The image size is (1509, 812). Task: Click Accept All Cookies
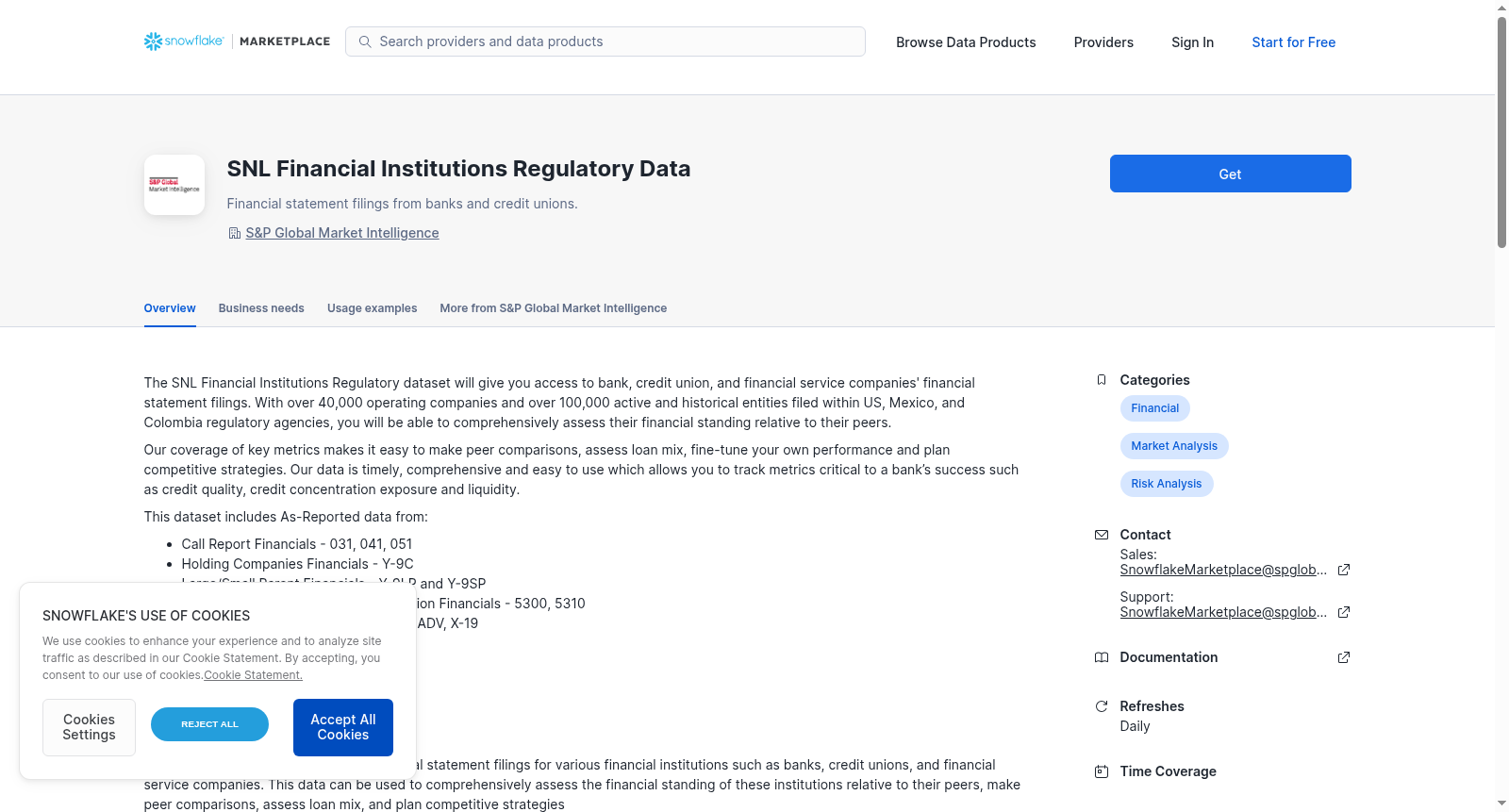point(343,727)
